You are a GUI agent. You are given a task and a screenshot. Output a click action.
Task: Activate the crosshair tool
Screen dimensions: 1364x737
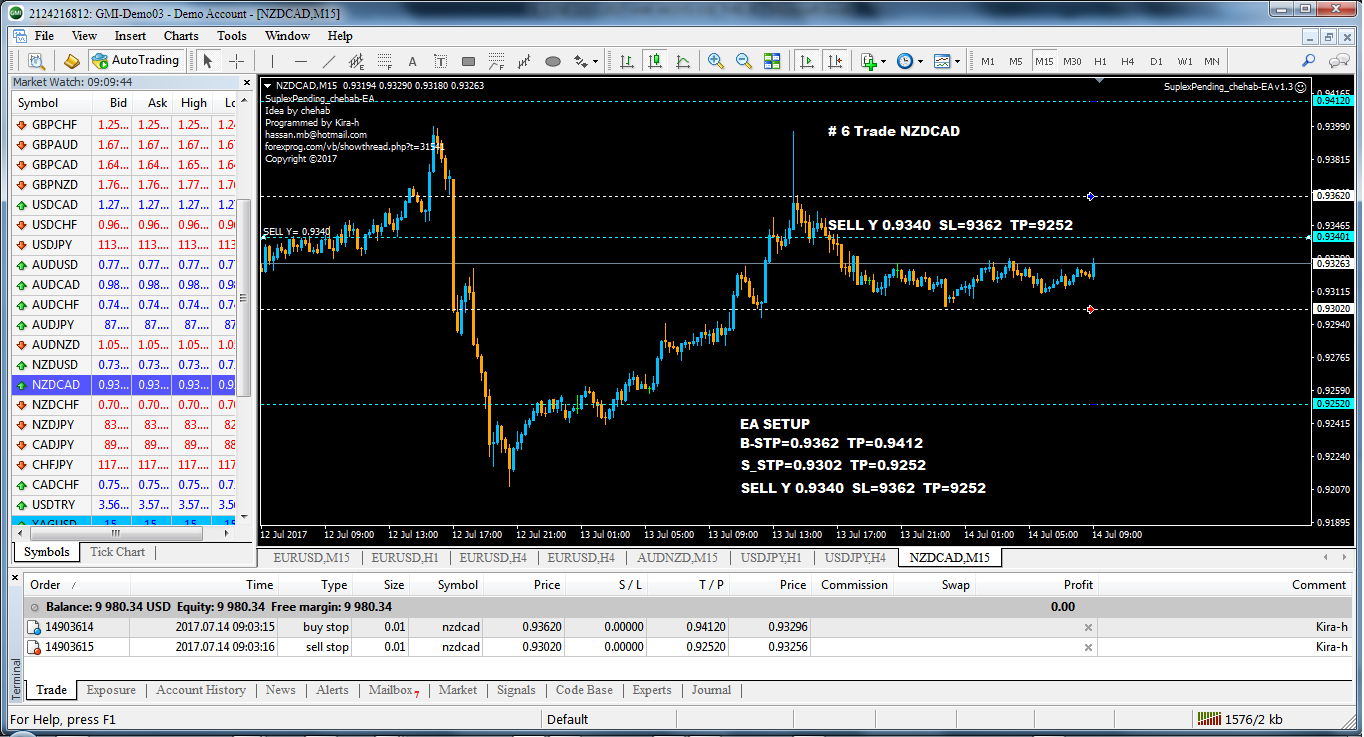(236, 61)
